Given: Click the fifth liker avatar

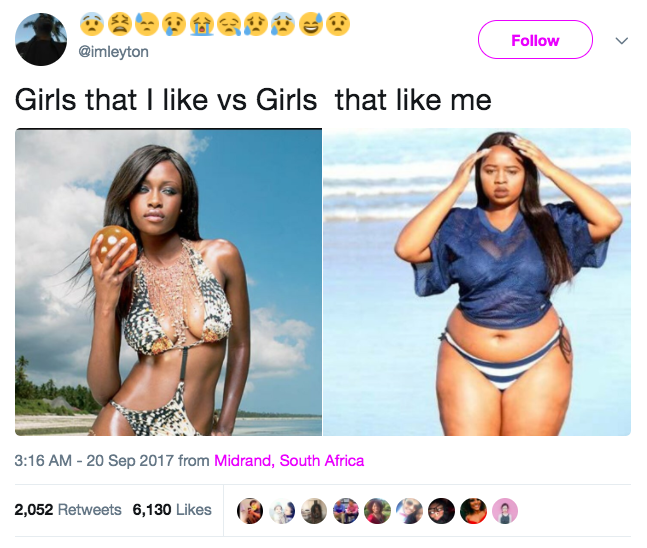Looking at the screenshot, I should coord(378,511).
